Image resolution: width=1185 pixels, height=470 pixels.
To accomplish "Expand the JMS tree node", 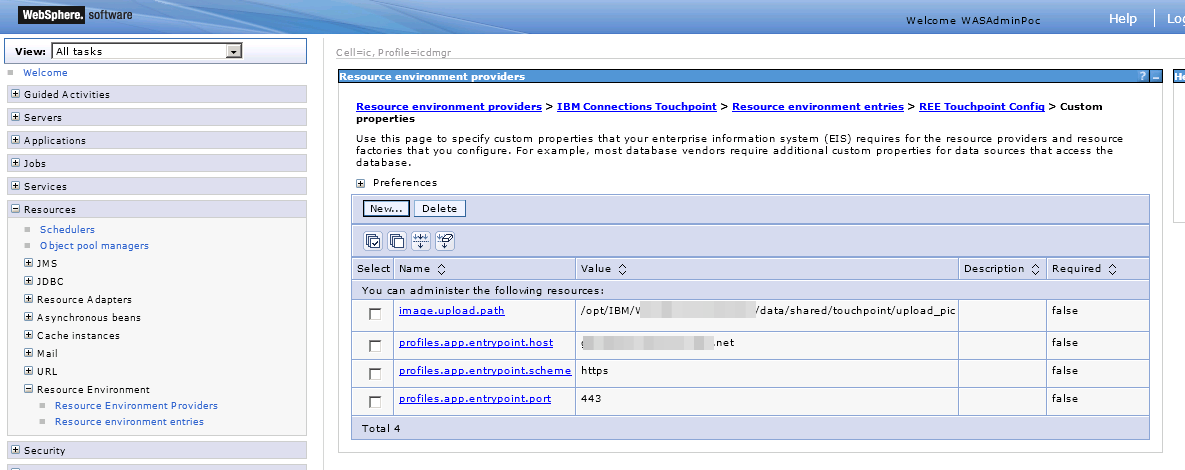I will click(29, 263).
